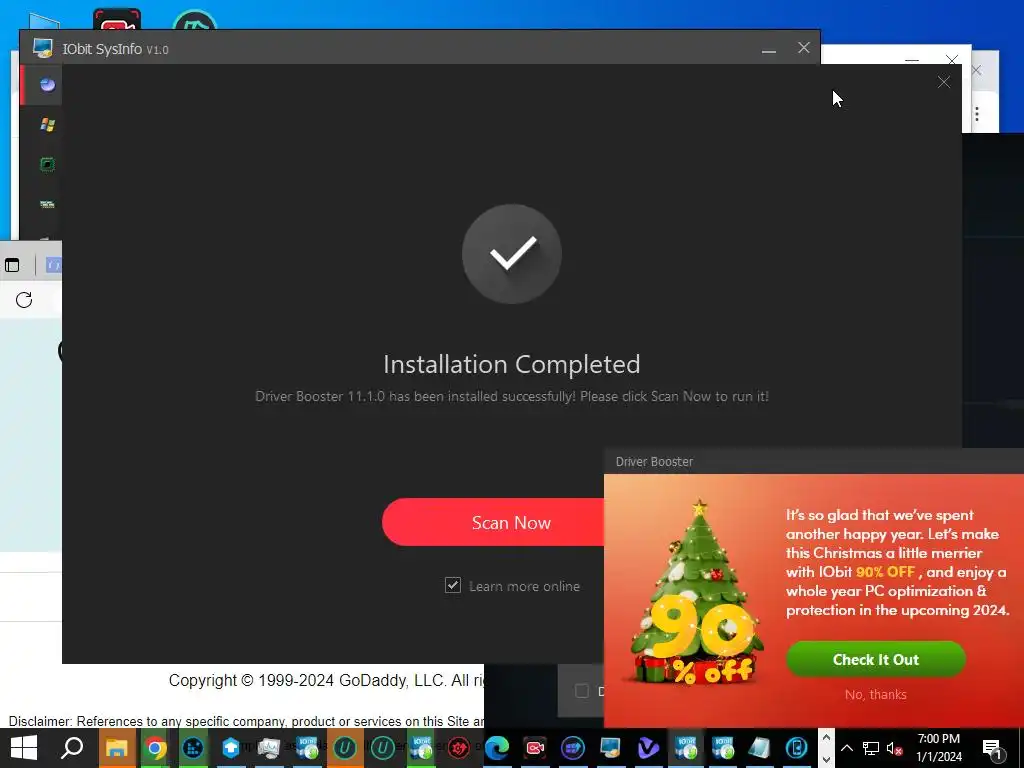Tick the partially hidden checkbox beside the promo

point(581,691)
